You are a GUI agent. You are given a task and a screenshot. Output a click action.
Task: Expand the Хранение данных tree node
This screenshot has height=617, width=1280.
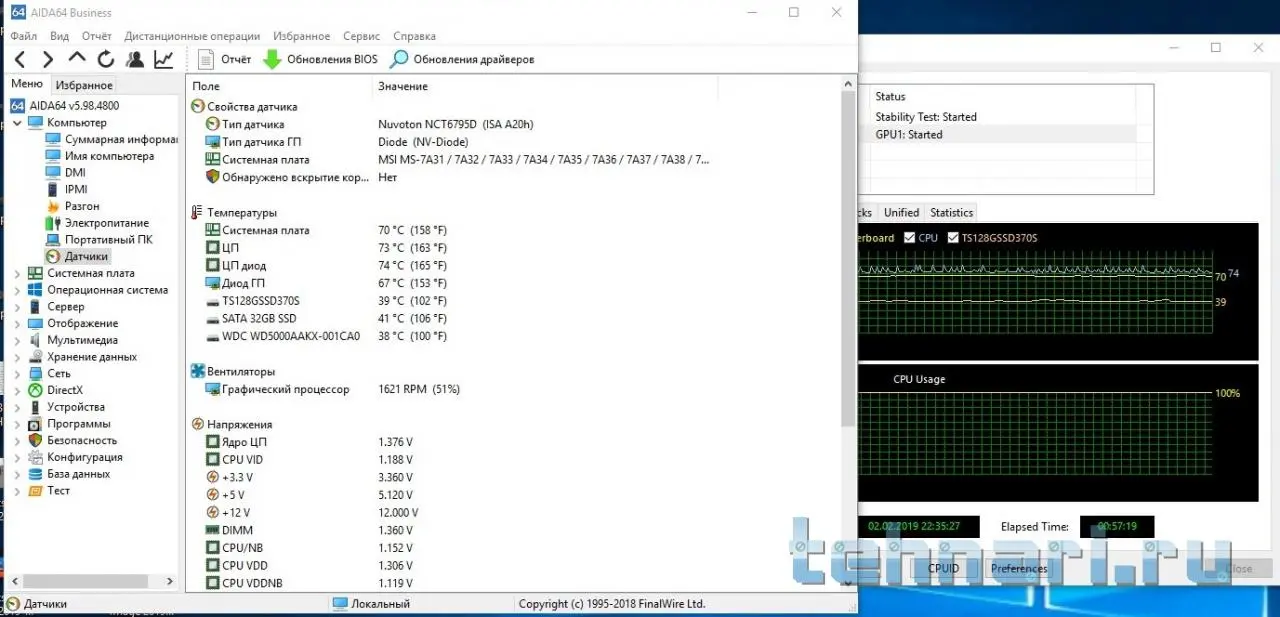(x=17, y=357)
